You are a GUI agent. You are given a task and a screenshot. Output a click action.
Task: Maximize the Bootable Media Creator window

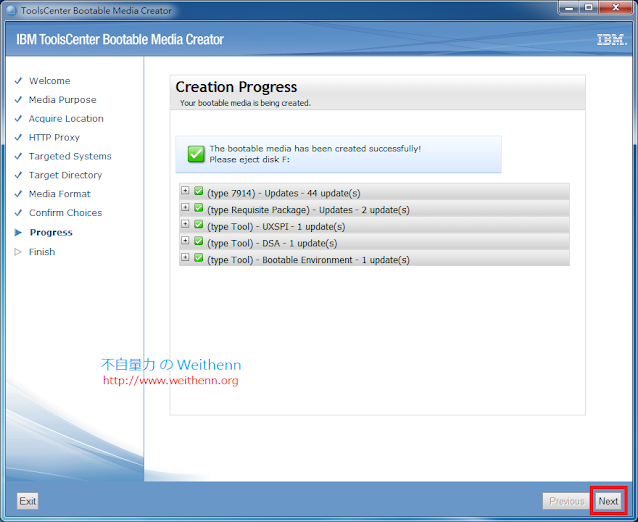588,8
